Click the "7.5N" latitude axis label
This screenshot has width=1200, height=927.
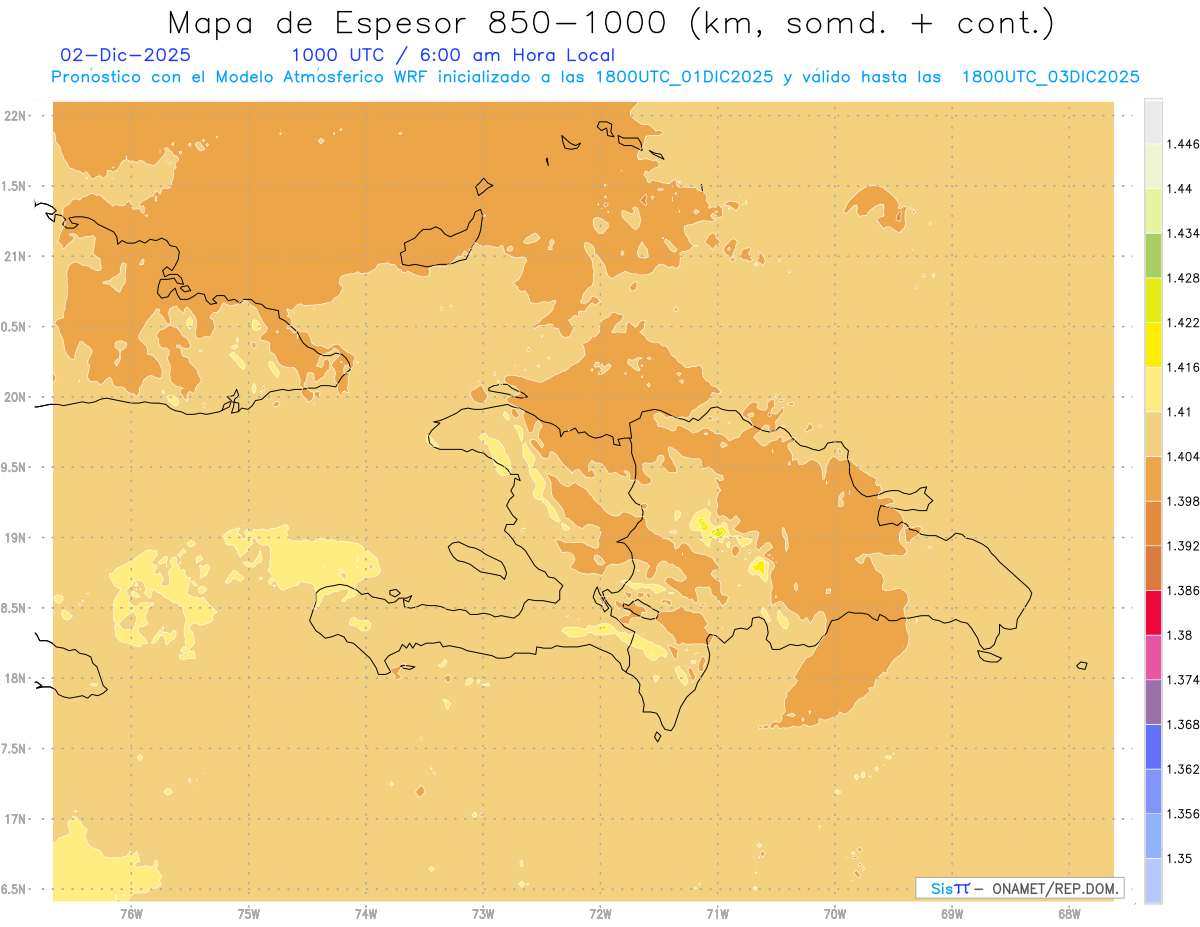click(x=14, y=749)
